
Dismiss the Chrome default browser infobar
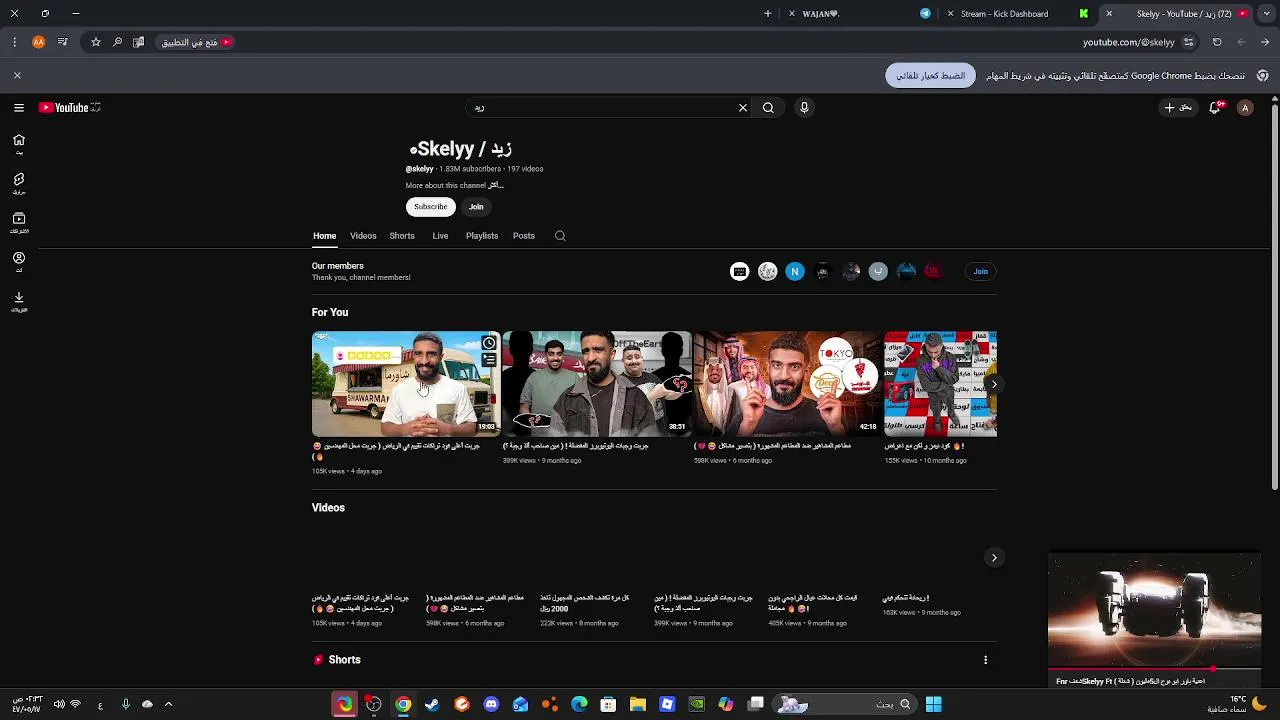pyautogui.click(x=17, y=75)
